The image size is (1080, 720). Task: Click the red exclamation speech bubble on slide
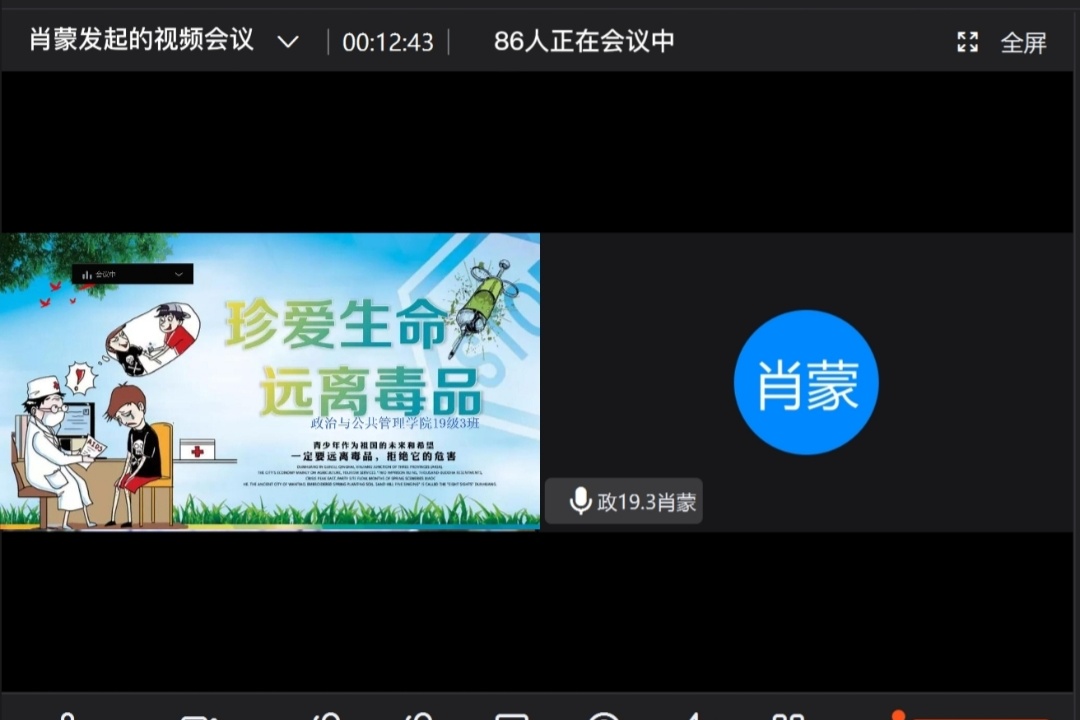[x=79, y=379]
